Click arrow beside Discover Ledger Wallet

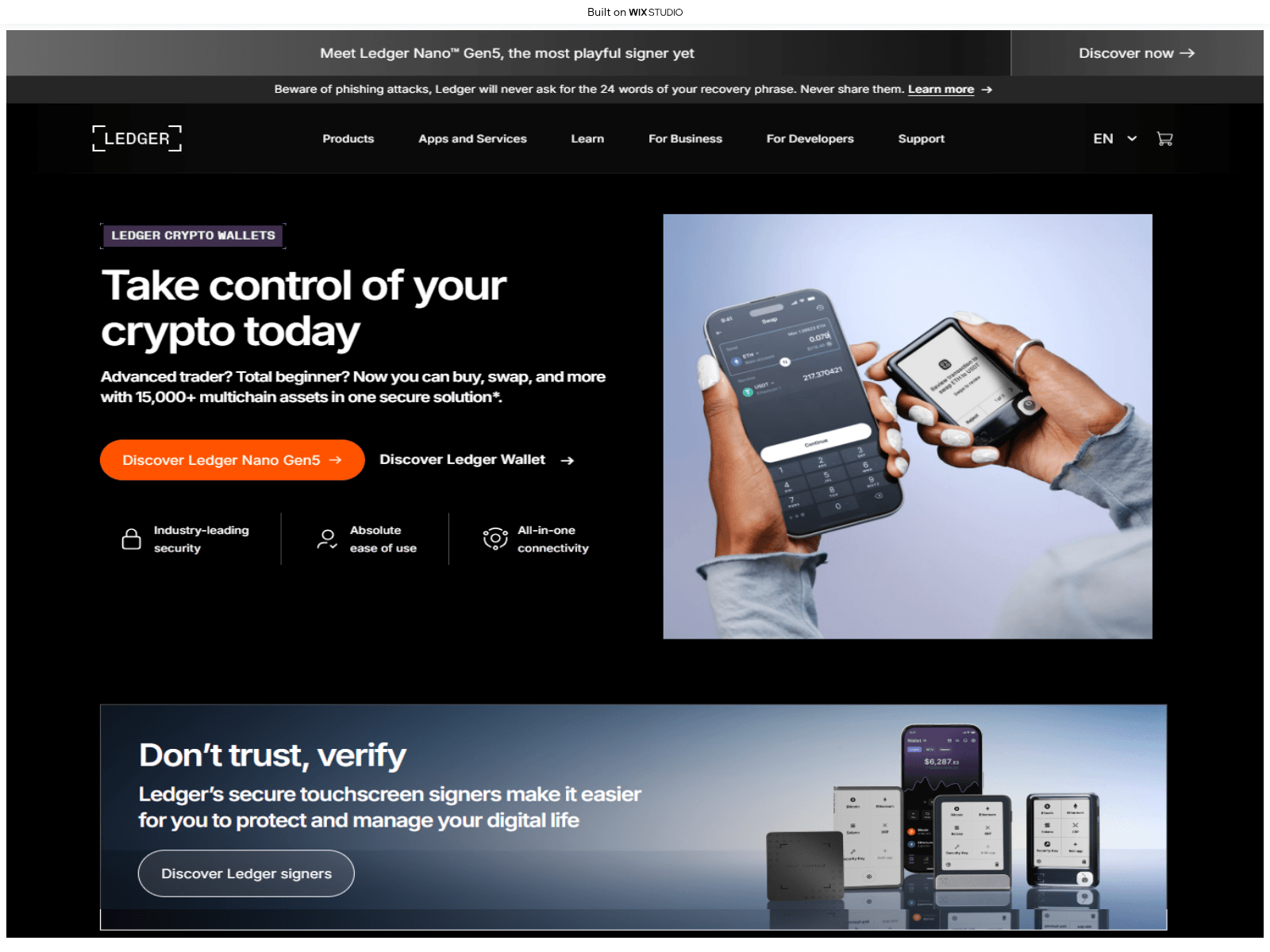click(567, 460)
